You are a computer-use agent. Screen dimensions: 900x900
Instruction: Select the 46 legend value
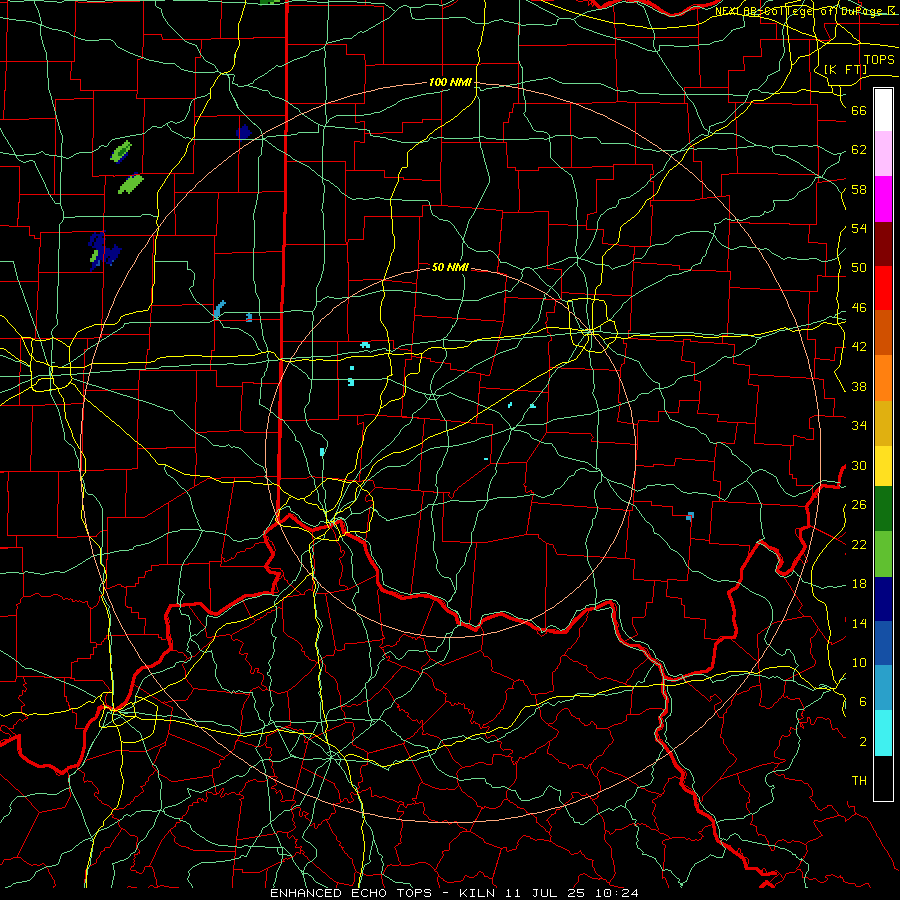click(x=859, y=308)
